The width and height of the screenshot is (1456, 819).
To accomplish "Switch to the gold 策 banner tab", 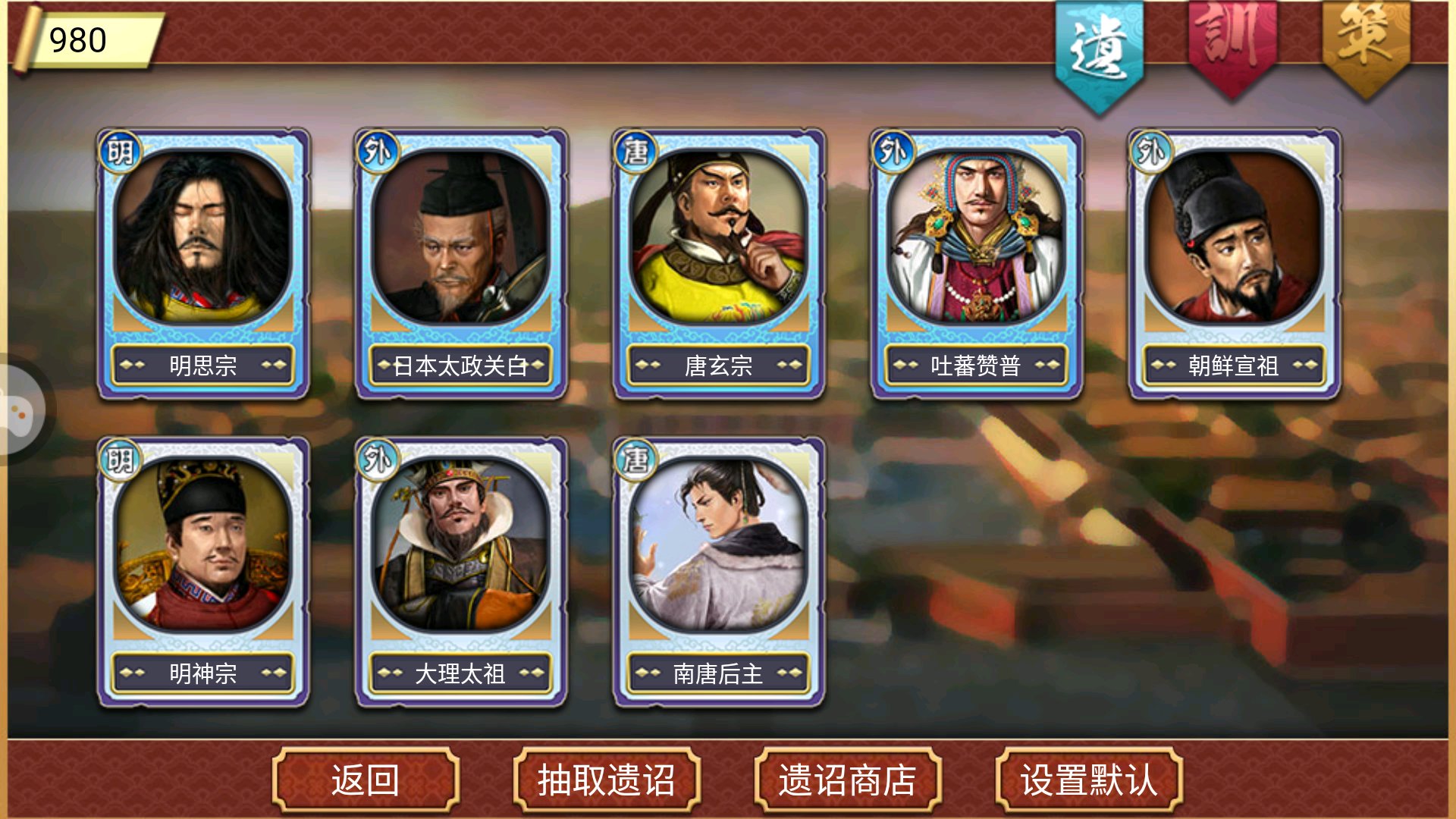I will point(1366,47).
